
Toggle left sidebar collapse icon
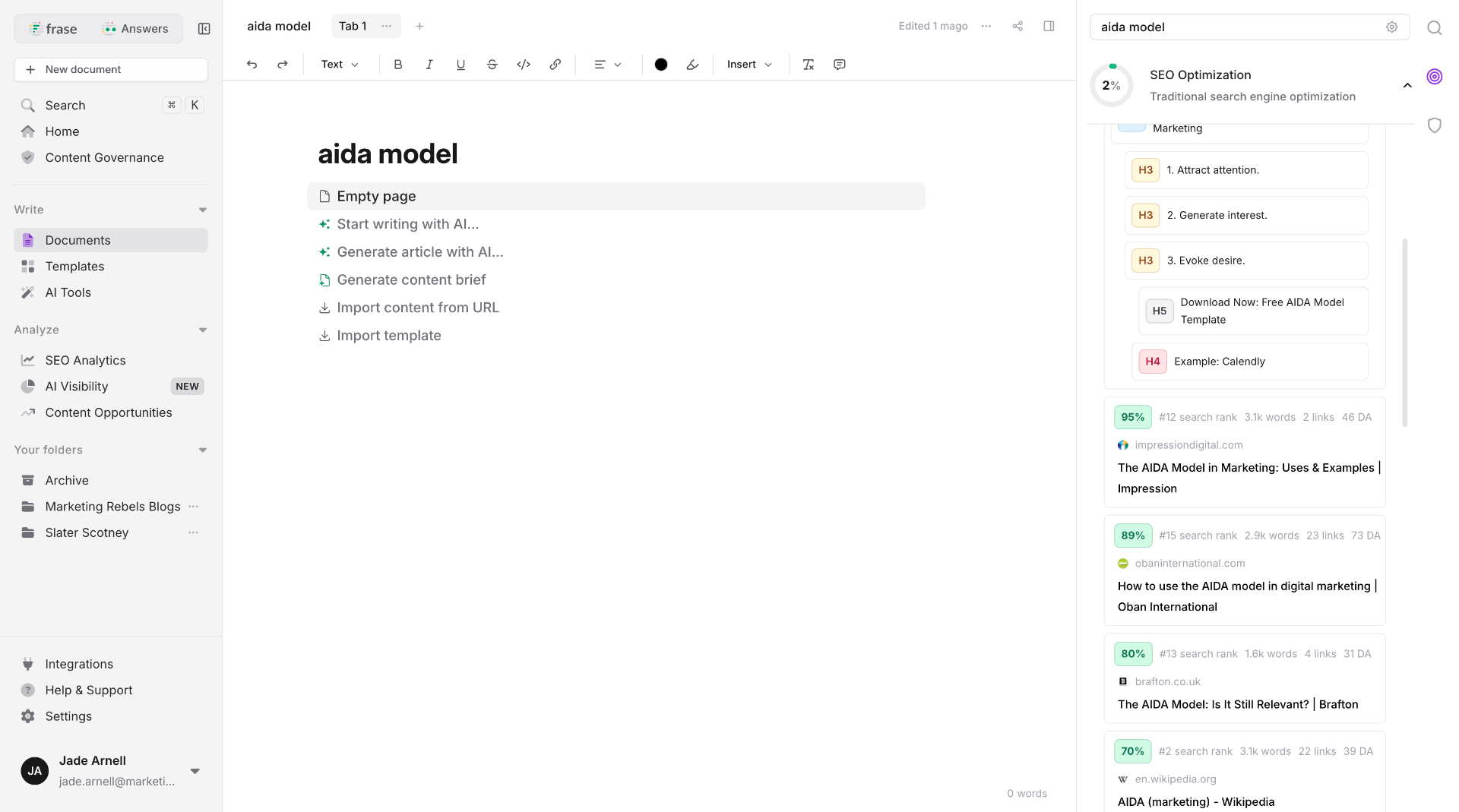pyautogui.click(x=204, y=29)
